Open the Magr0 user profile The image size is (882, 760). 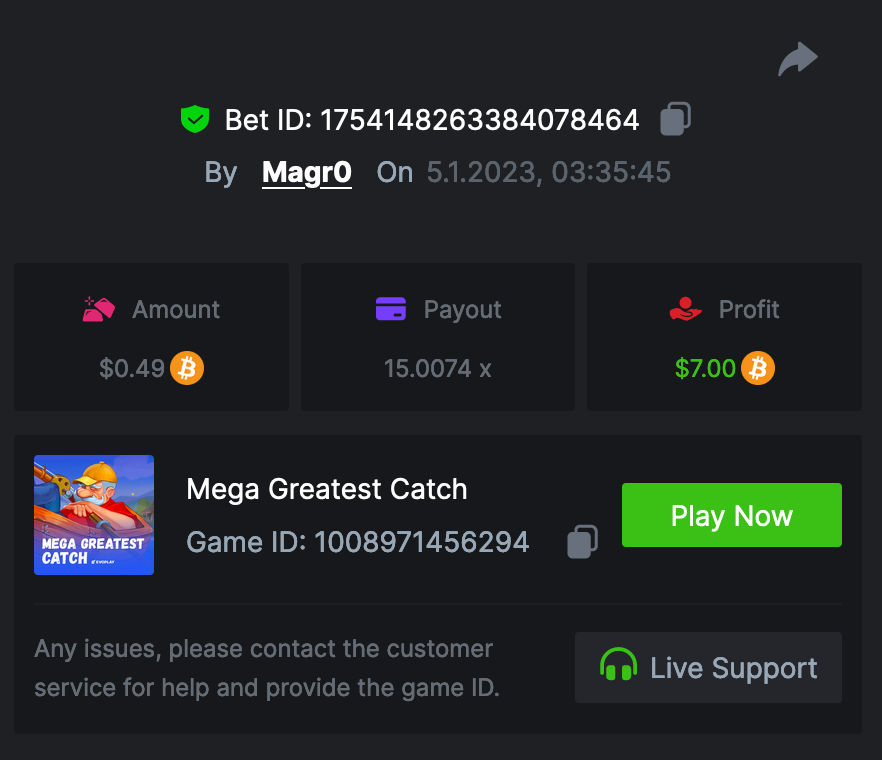pos(306,172)
